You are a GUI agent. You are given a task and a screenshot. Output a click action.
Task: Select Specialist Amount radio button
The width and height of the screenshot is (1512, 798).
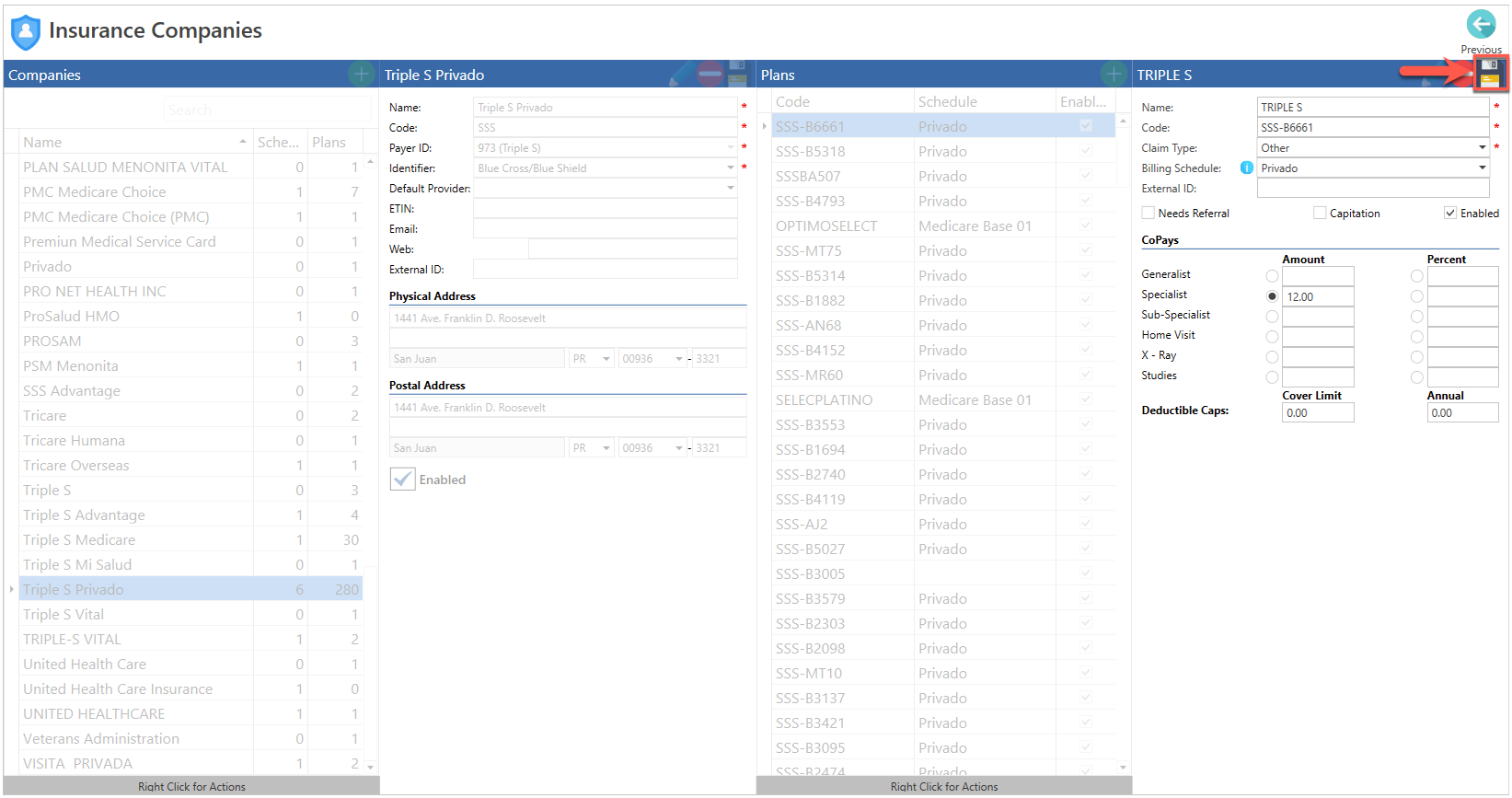[x=1272, y=296]
